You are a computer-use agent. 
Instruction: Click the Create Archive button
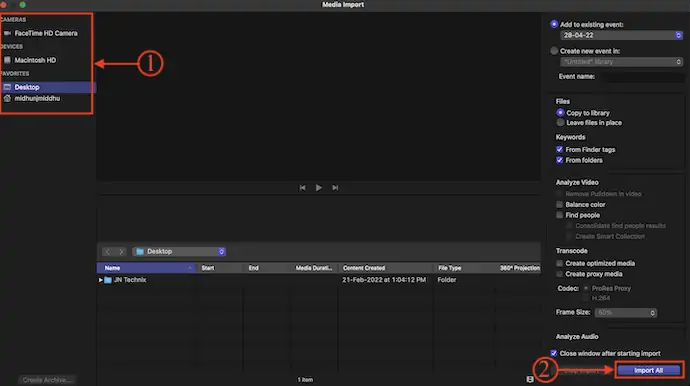click(47, 379)
